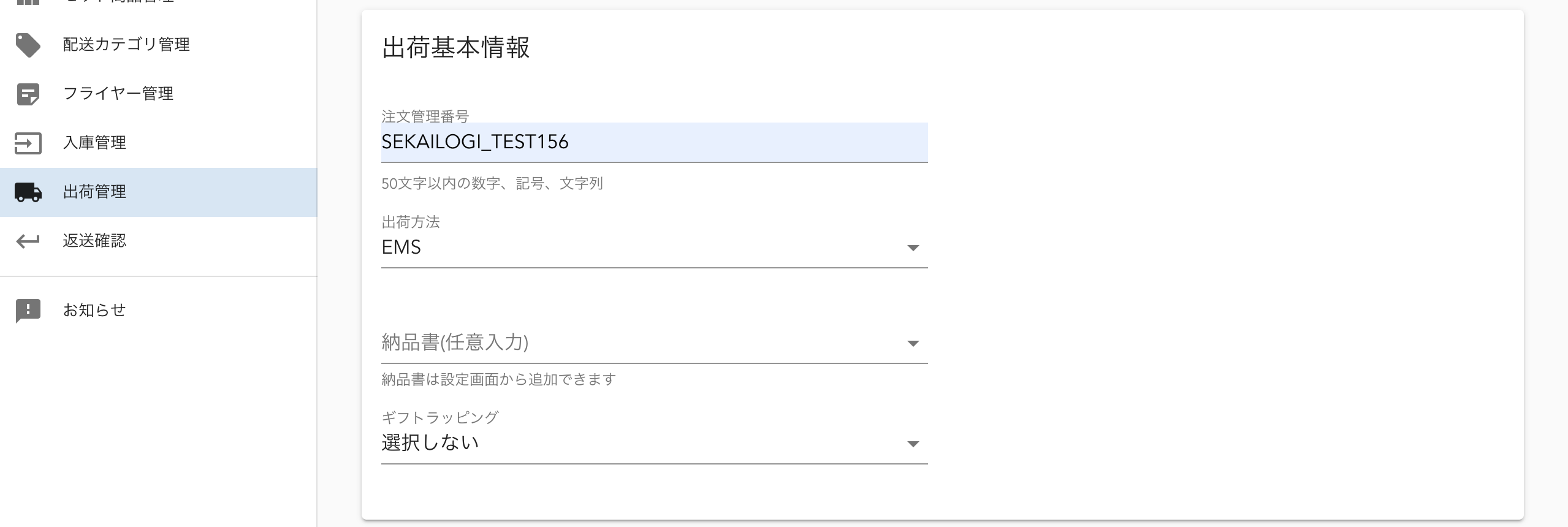1568x527 pixels.
Task: Open 返送確認 from the sidebar
Action: tap(94, 241)
